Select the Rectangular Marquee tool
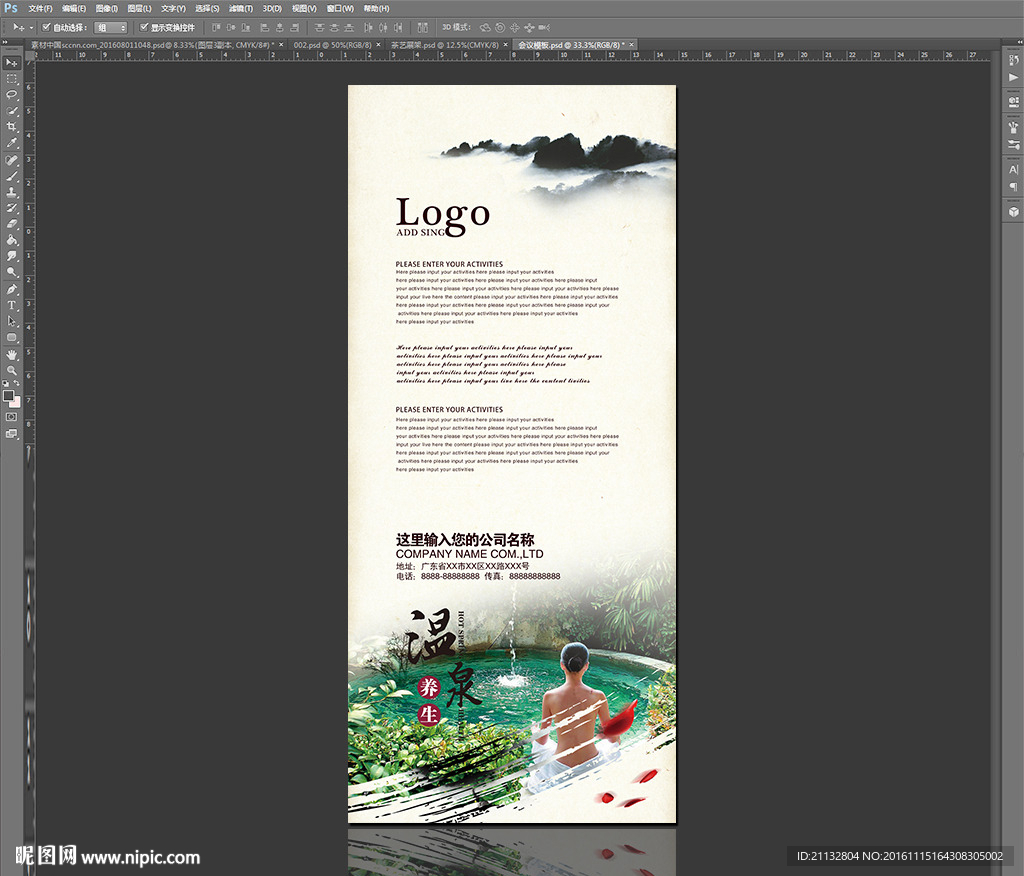The width and height of the screenshot is (1024, 876). point(12,79)
